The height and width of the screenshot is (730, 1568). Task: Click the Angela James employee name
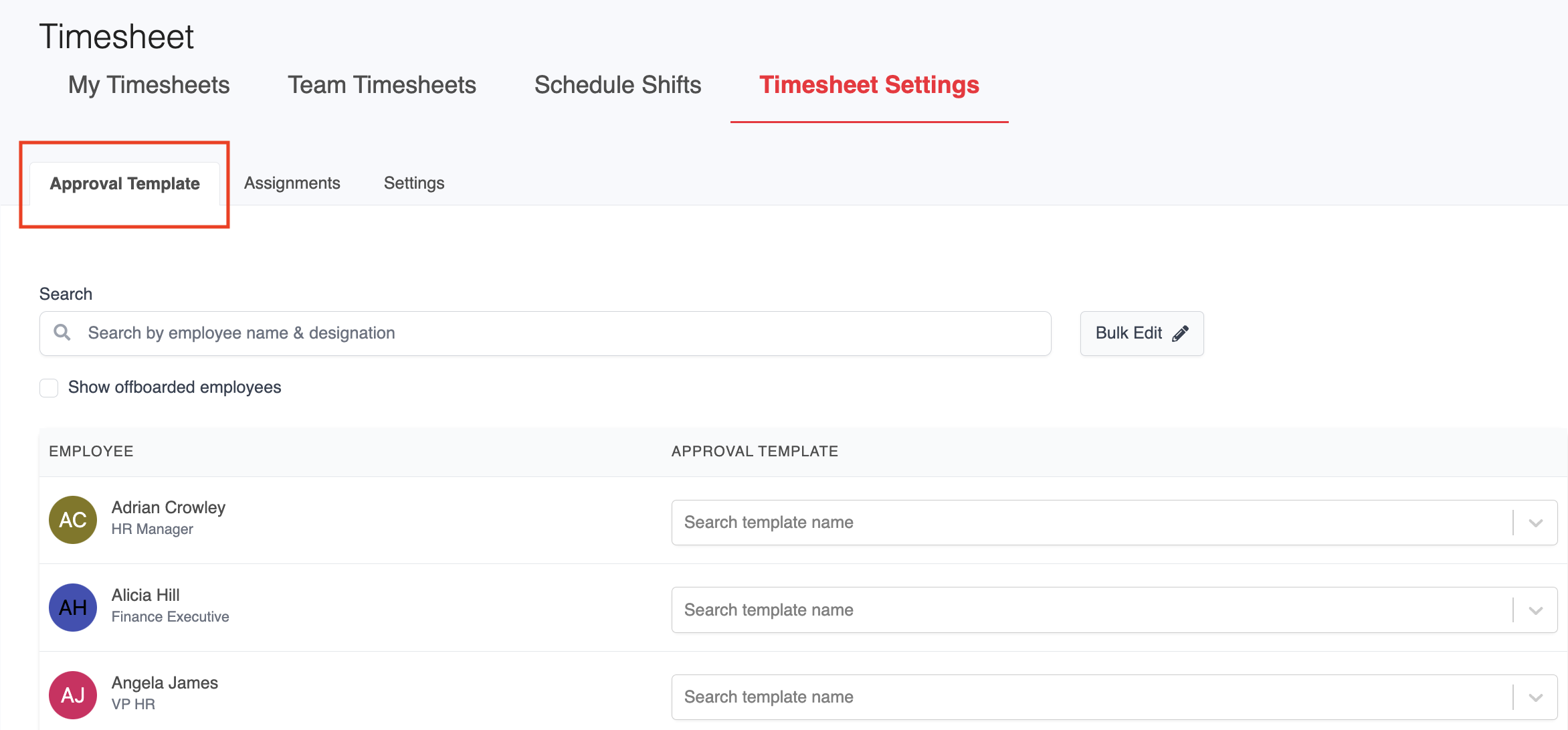point(165,682)
